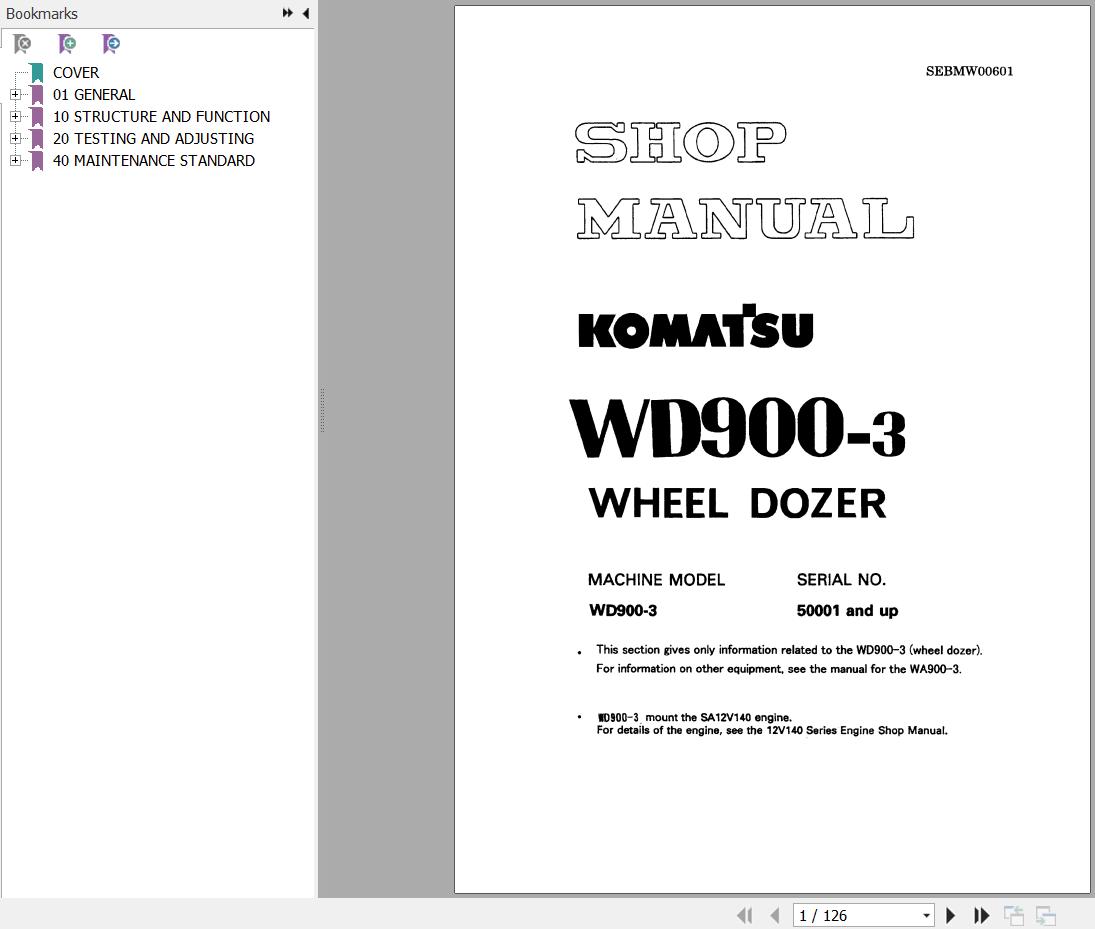Collapse the Bookmarks panel with the arrow

[305, 13]
